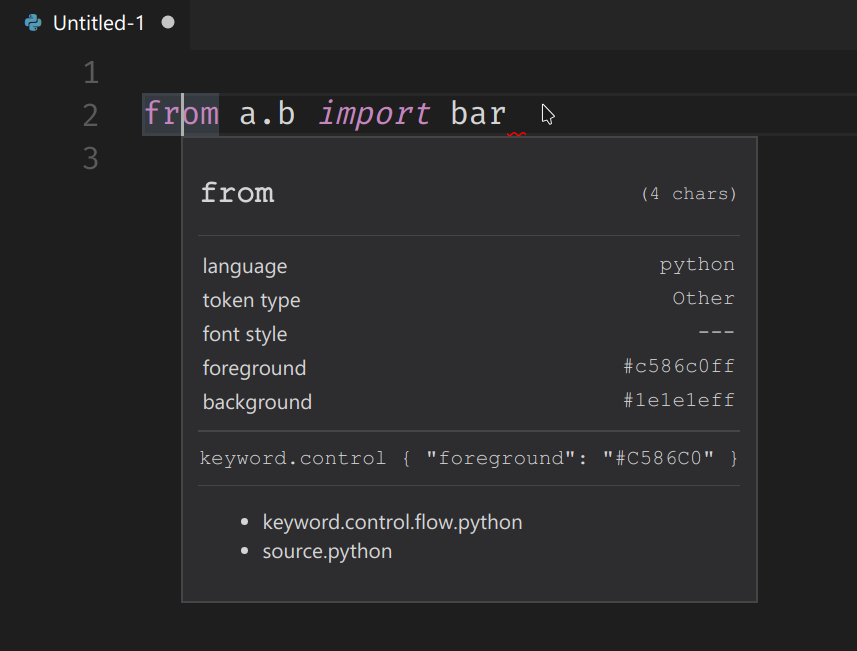Click the background color value #1e1e1eff
The width and height of the screenshot is (857, 651).
(x=679, y=399)
